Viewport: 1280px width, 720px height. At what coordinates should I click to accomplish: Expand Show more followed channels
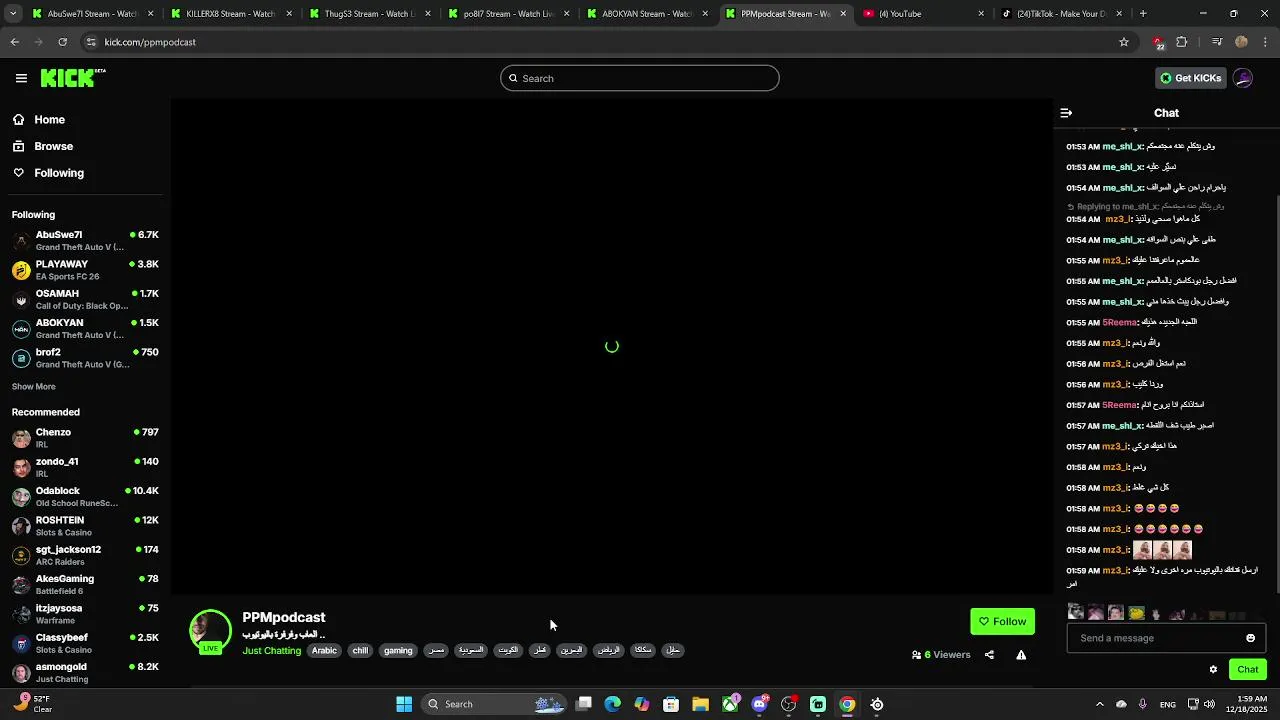pos(34,387)
